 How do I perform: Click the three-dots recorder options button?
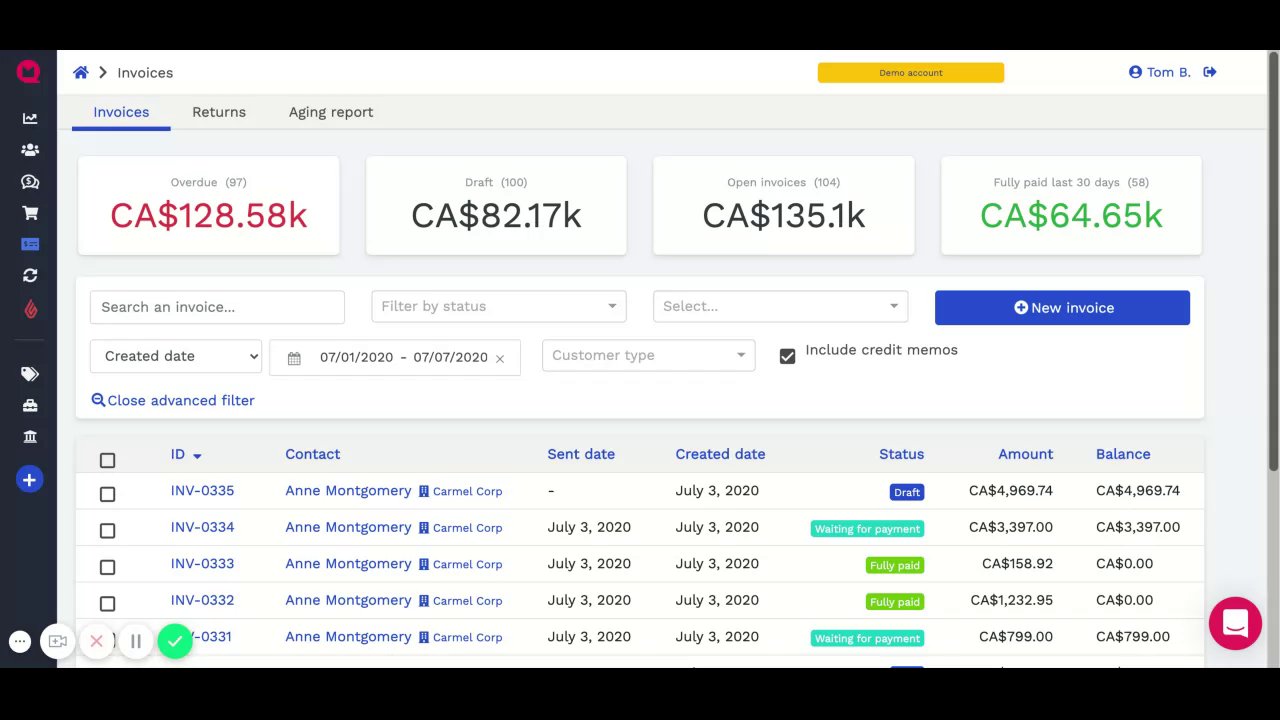pos(20,642)
